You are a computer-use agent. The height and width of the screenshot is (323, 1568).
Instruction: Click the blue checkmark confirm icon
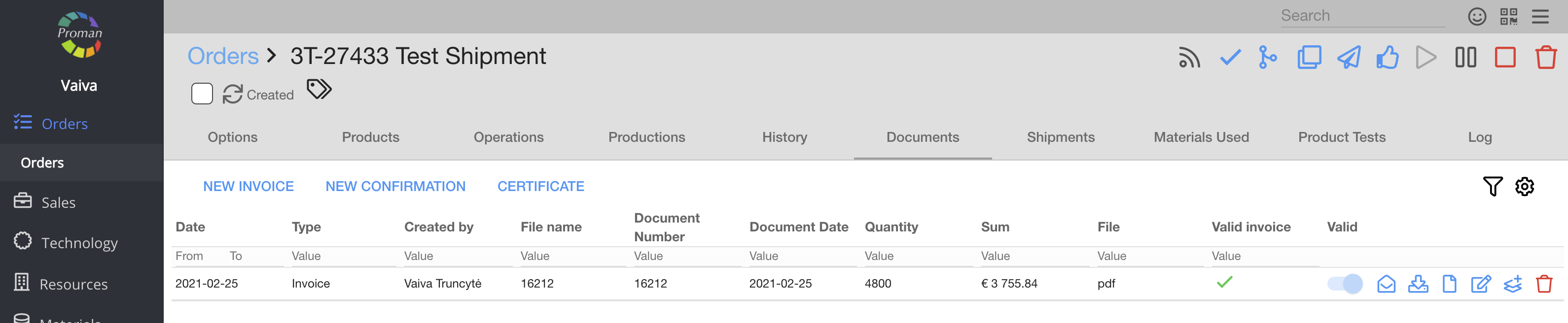(1230, 58)
